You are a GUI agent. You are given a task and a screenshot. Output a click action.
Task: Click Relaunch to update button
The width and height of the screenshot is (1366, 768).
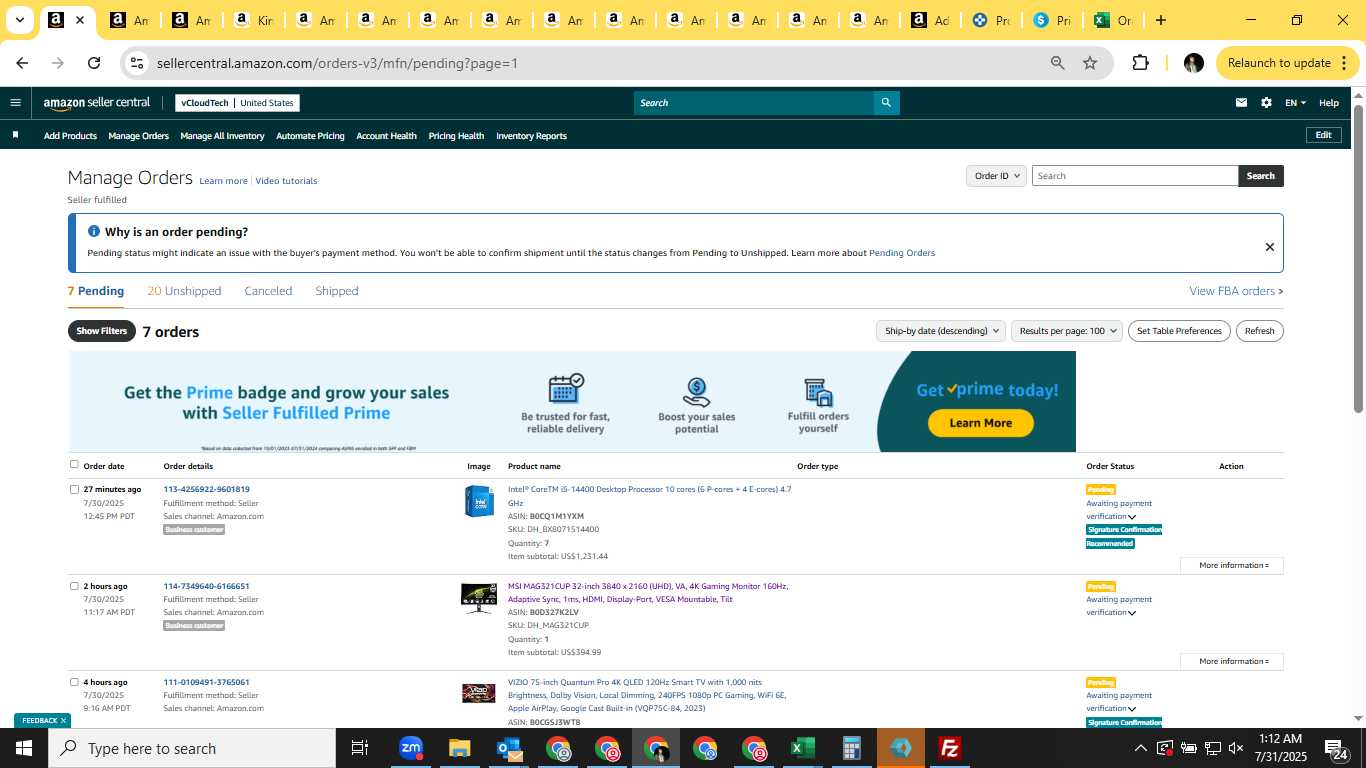(x=1288, y=63)
